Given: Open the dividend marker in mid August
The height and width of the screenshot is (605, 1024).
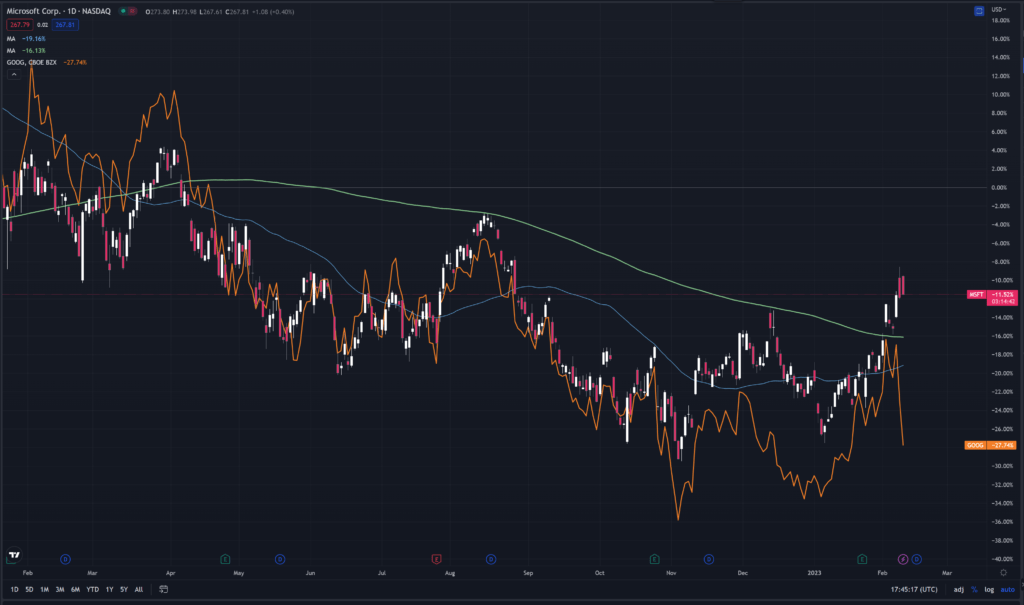Looking at the screenshot, I should pos(491,559).
